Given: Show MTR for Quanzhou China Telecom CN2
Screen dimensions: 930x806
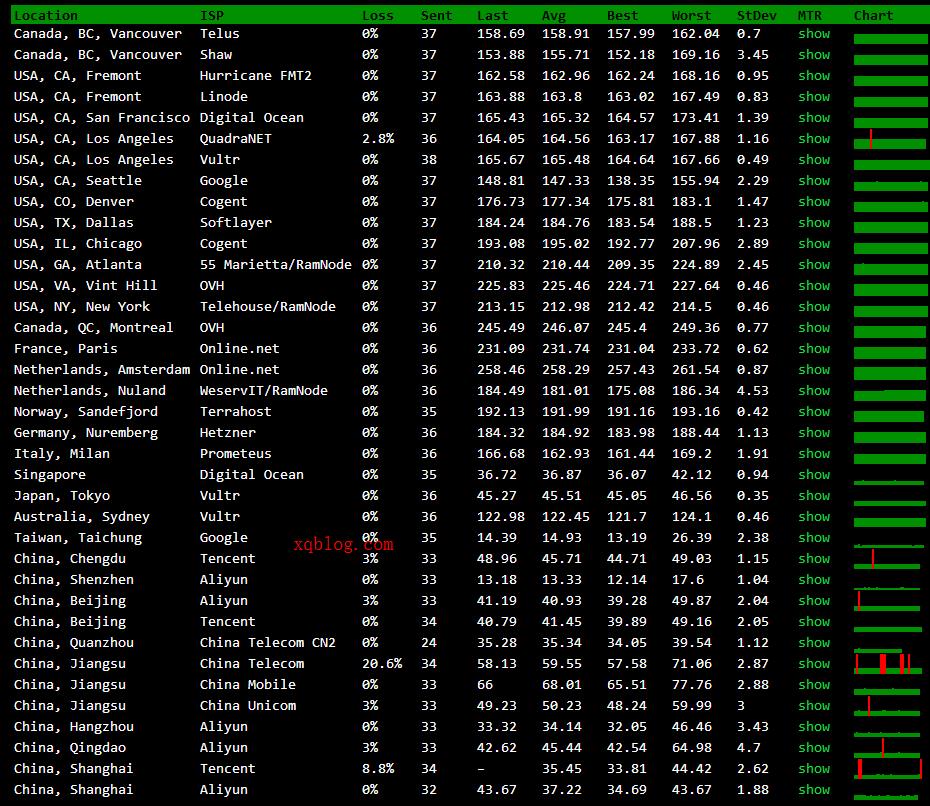Looking at the screenshot, I should [814, 642].
